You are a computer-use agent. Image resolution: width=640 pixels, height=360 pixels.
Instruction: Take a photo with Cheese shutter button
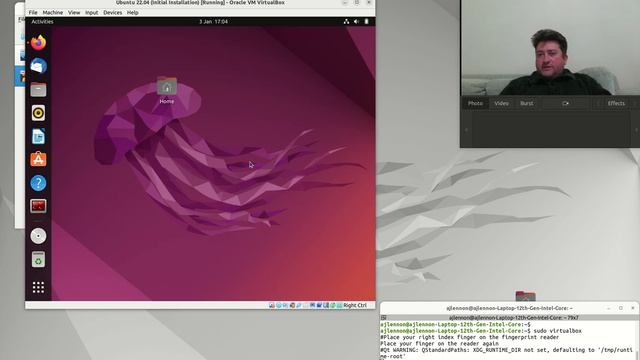coord(566,103)
